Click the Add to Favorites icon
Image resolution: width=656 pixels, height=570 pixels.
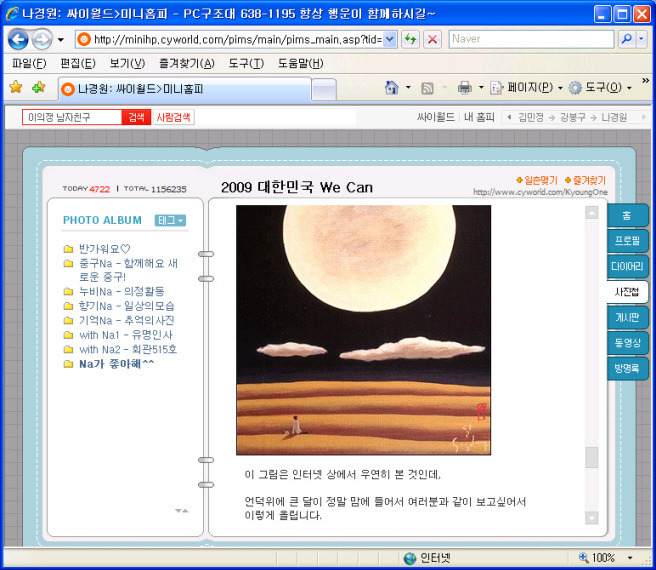click(38, 87)
